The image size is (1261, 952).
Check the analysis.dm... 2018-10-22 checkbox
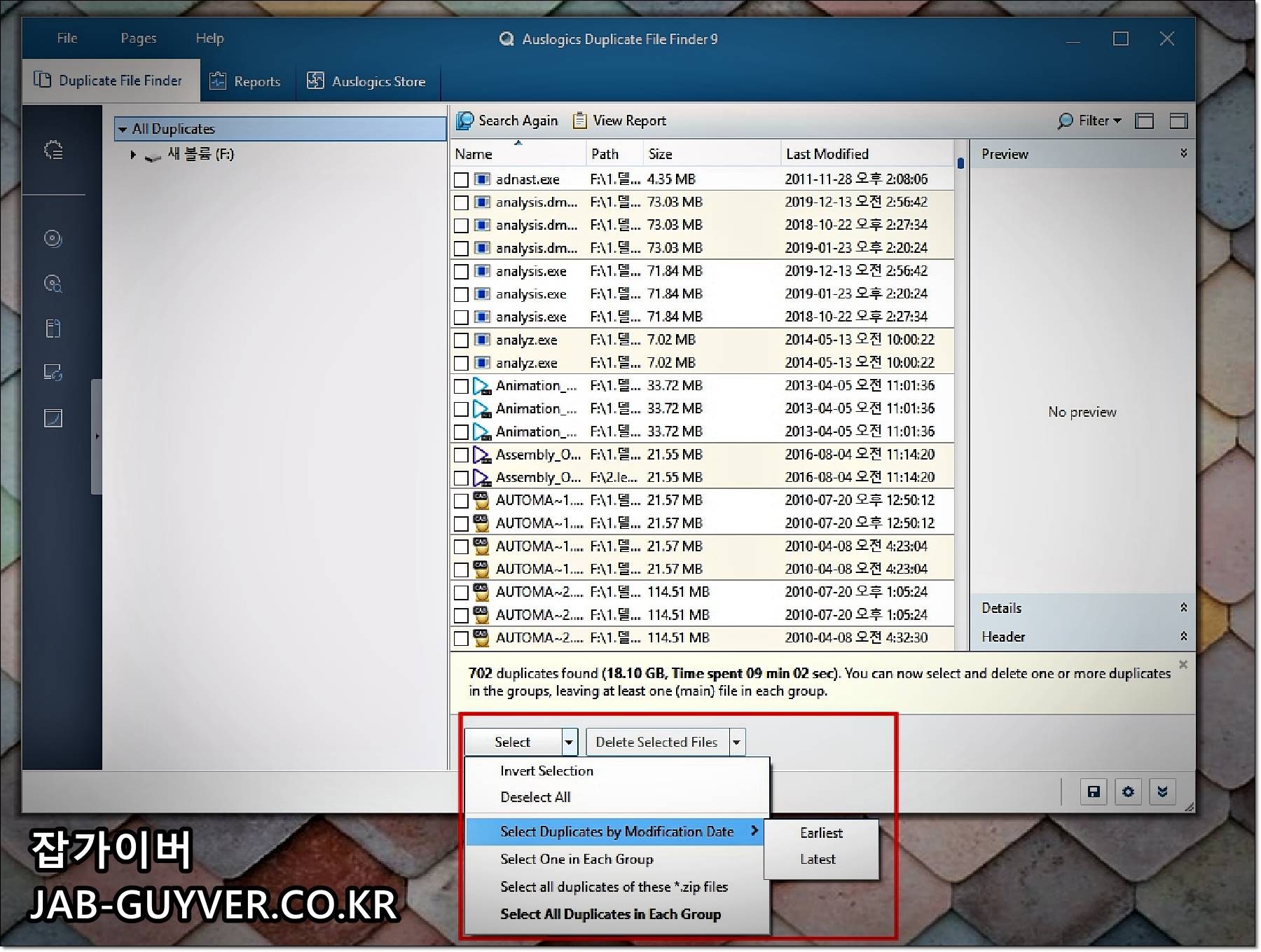[x=461, y=226]
